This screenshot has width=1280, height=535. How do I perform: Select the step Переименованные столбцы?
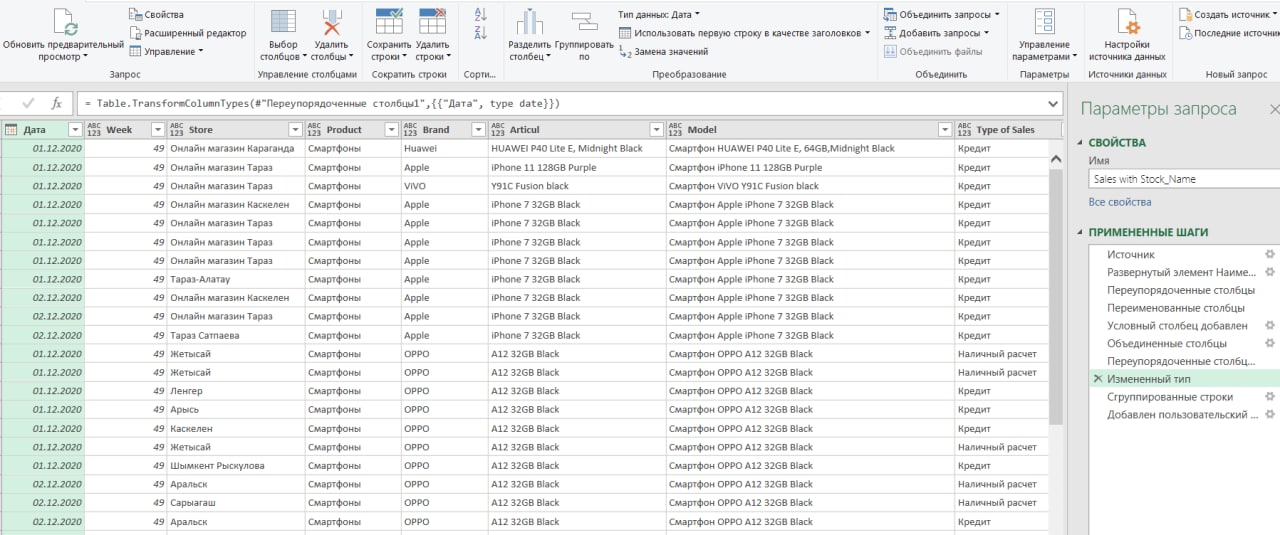(1176, 308)
